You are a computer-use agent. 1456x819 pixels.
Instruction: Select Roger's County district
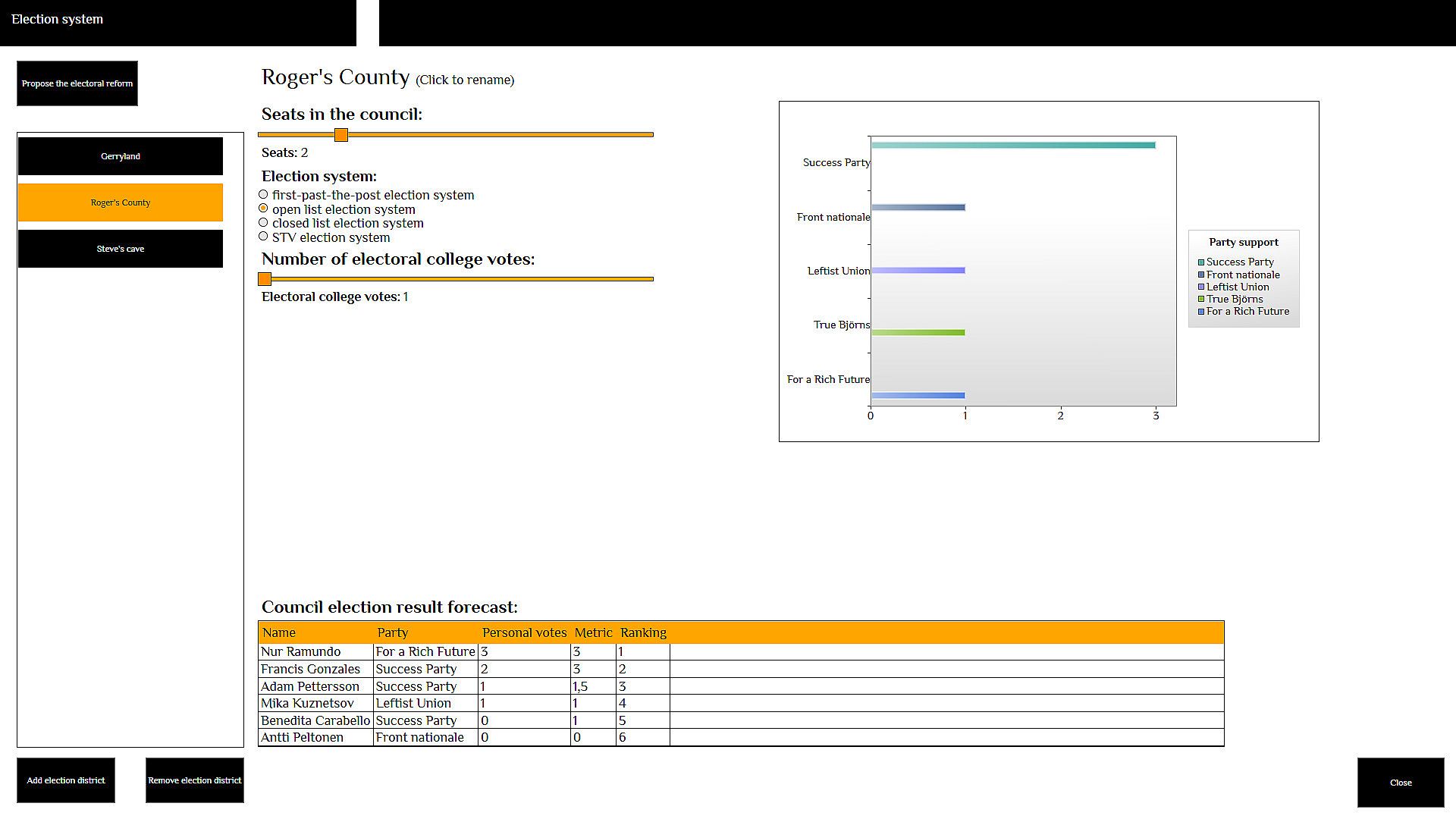(121, 202)
